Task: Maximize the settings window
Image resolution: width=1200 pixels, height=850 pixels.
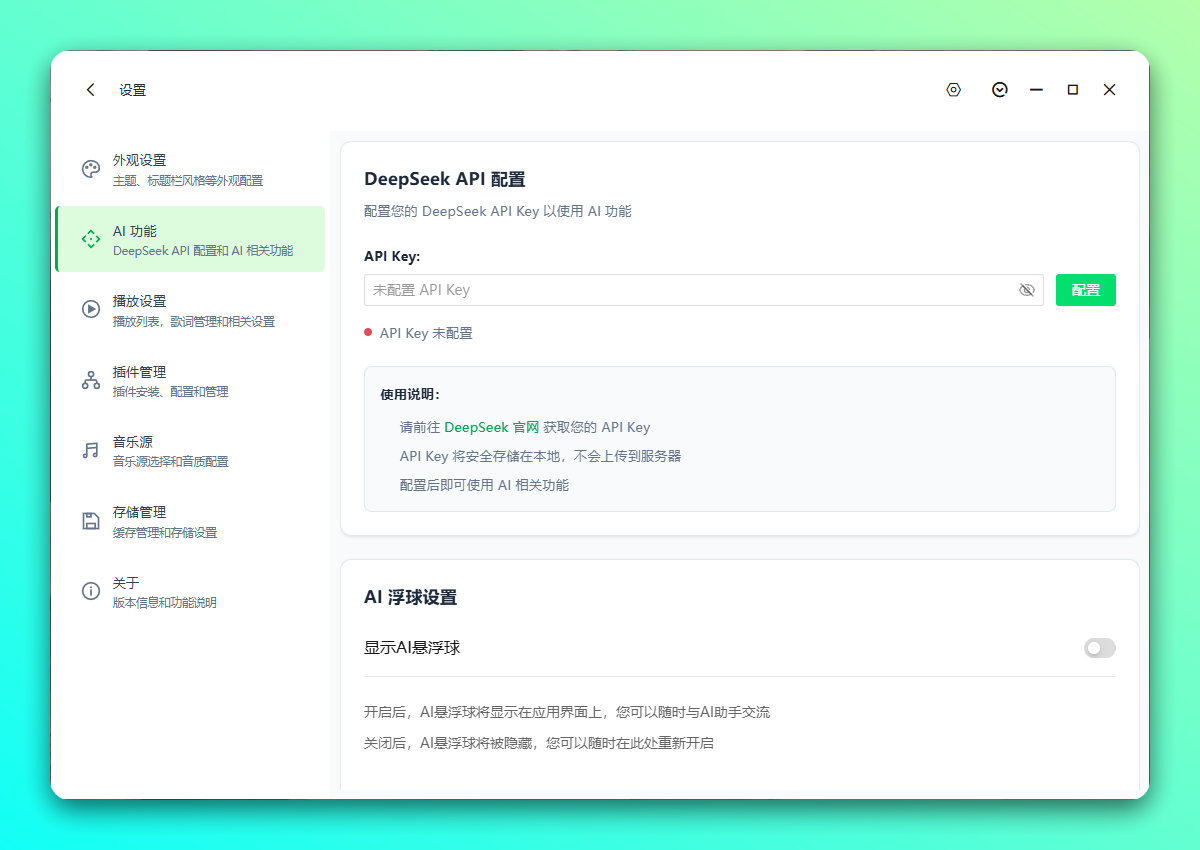Action: tap(1073, 90)
